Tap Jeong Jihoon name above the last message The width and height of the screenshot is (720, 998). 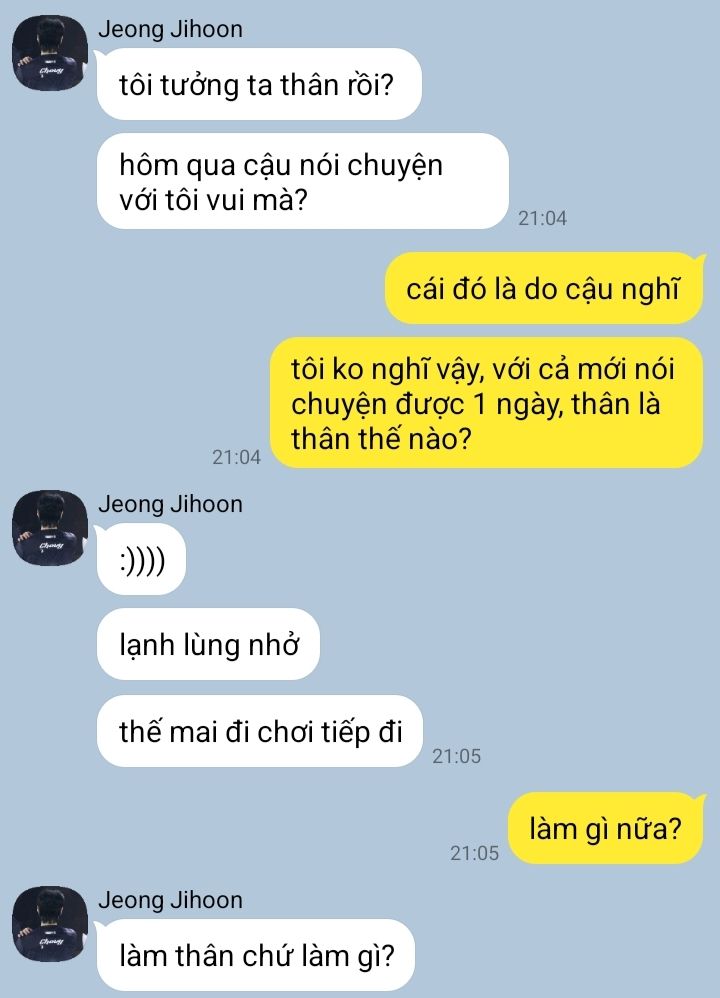(170, 900)
